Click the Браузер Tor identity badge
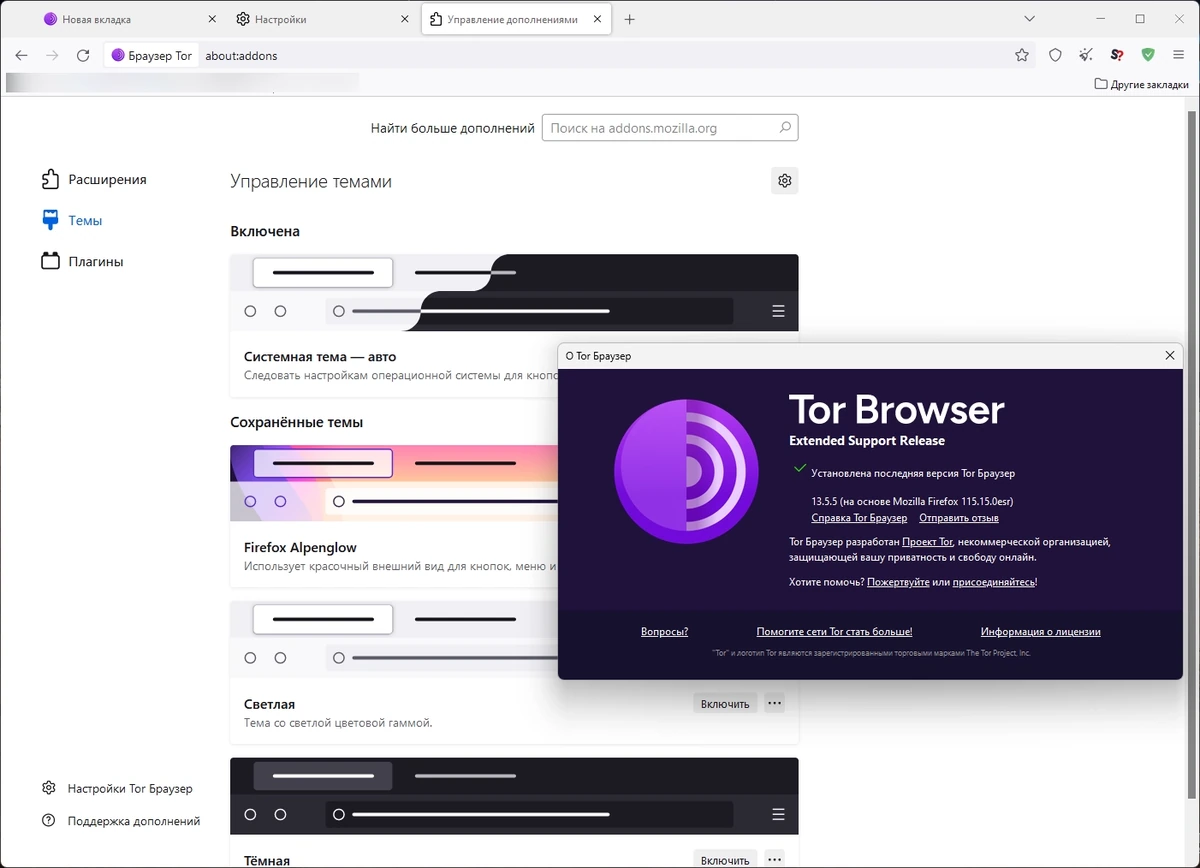This screenshot has height=868, width=1200. point(152,56)
